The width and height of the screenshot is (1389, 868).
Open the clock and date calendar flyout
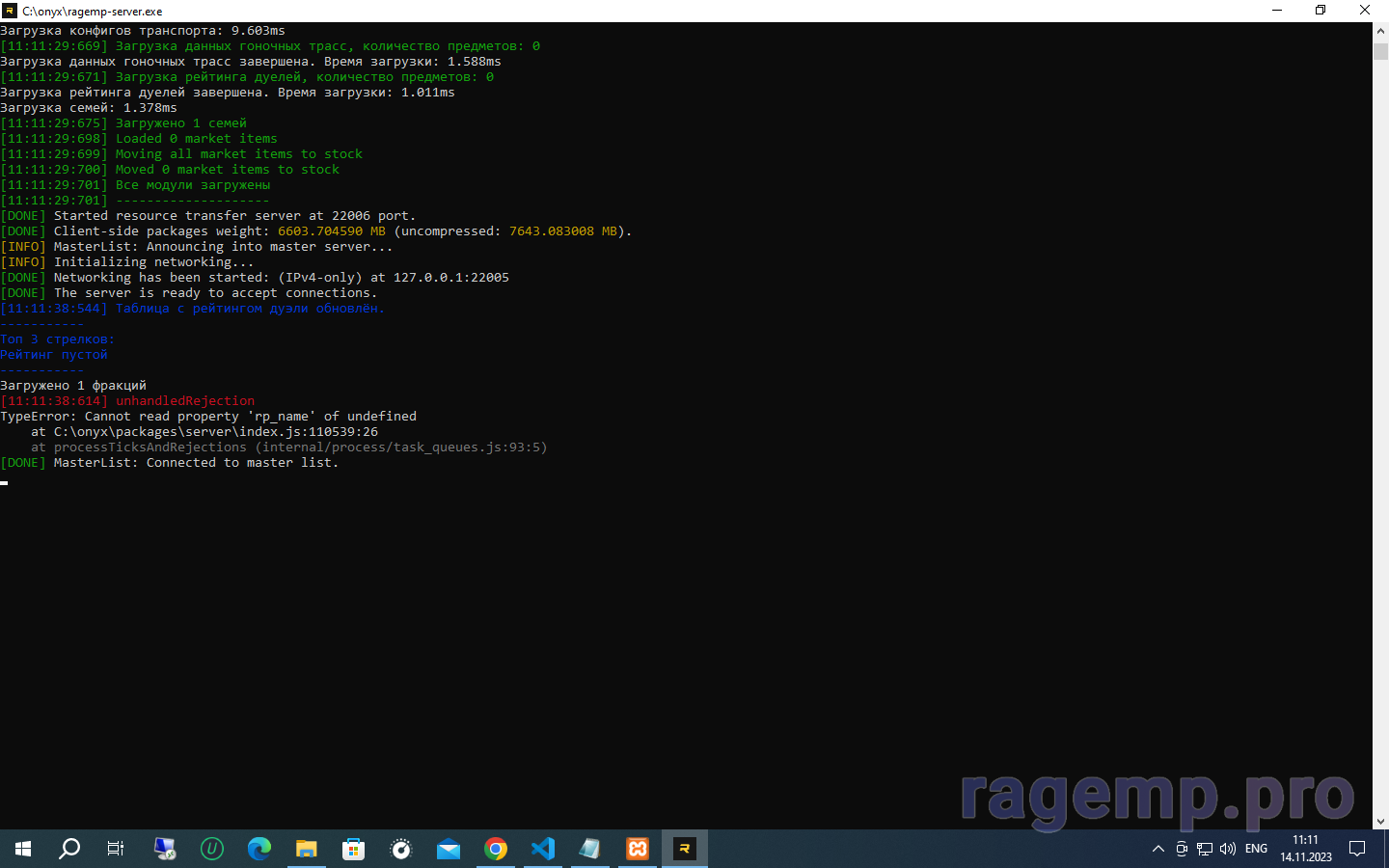coord(1305,849)
